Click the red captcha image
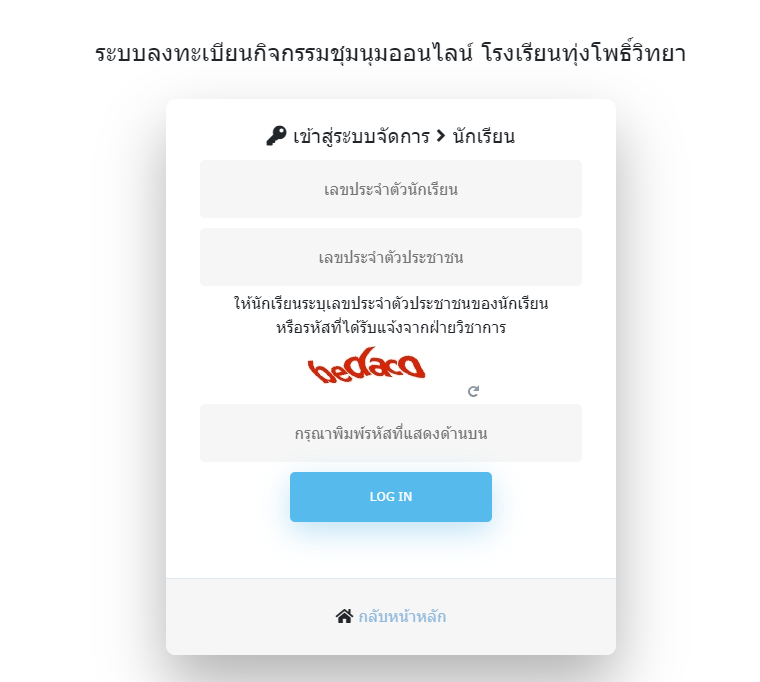Viewport: 760px width, 682px height. click(367, 365)
